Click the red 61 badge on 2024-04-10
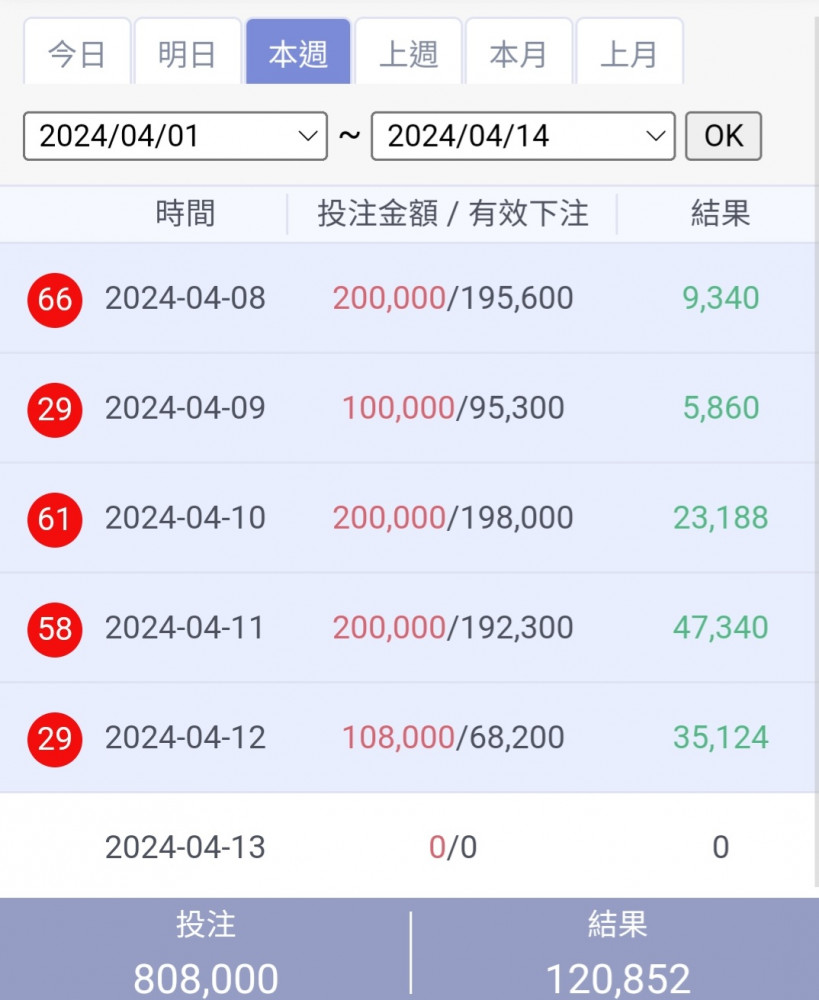Viewport: 819px width, 1000px height. [x=55, y=520]
